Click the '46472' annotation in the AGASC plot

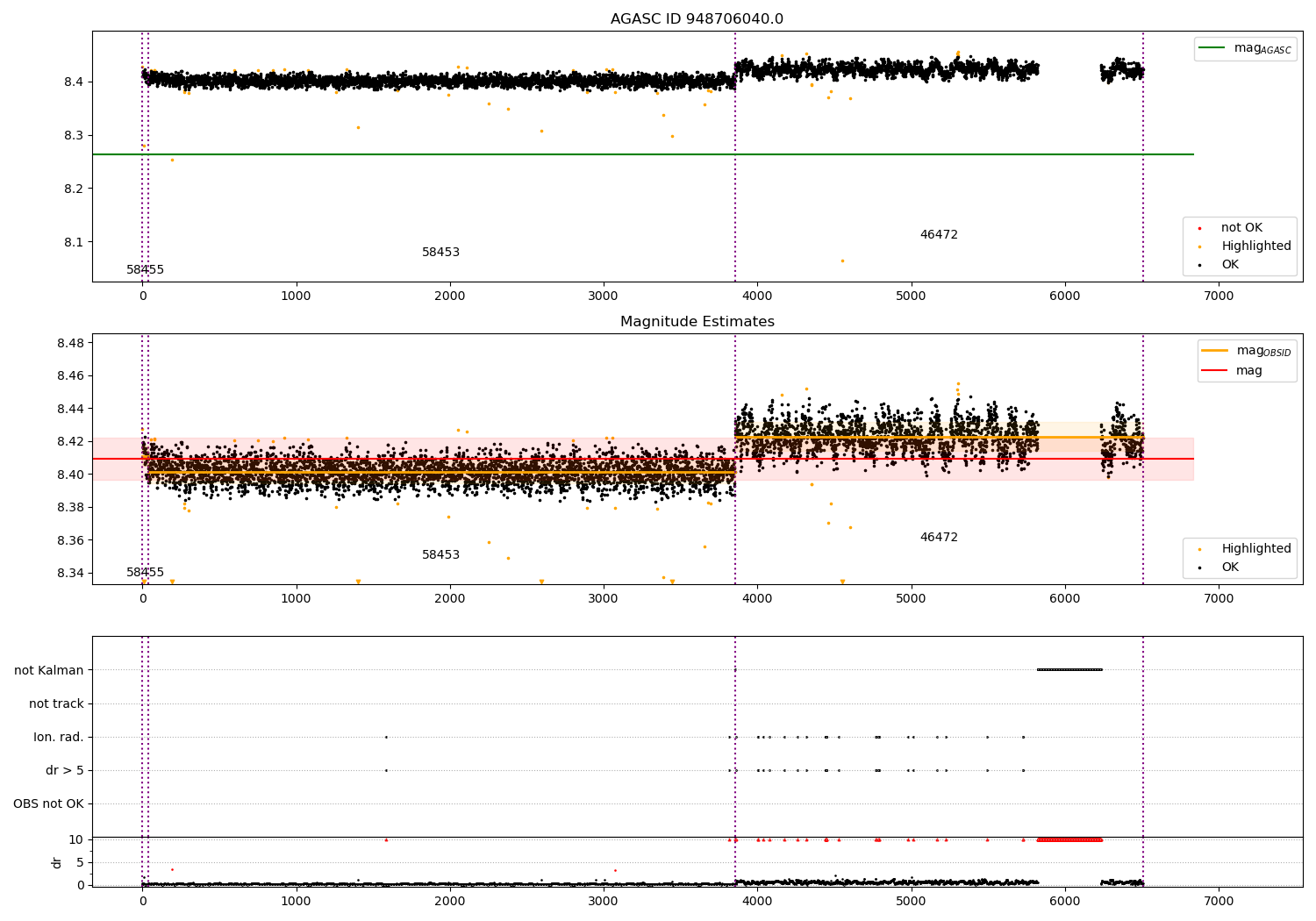pos(939,235)
